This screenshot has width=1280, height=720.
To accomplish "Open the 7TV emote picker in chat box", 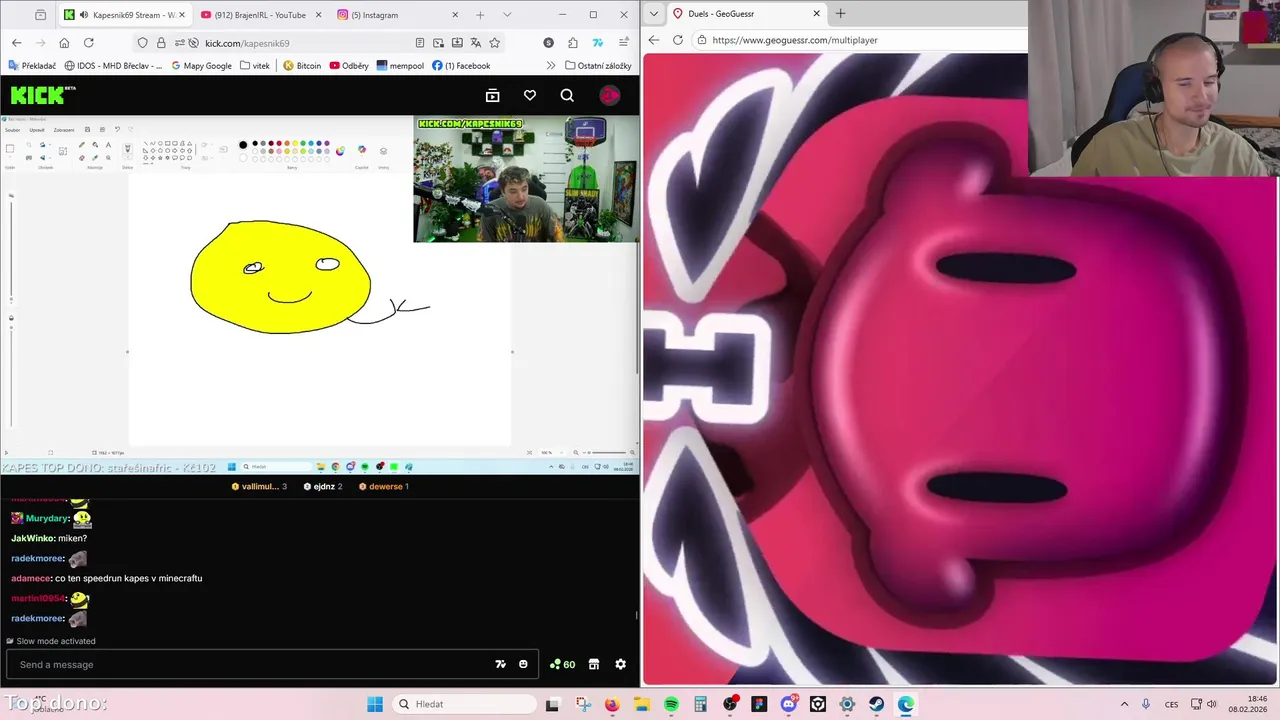I will [x=501, y=664].
